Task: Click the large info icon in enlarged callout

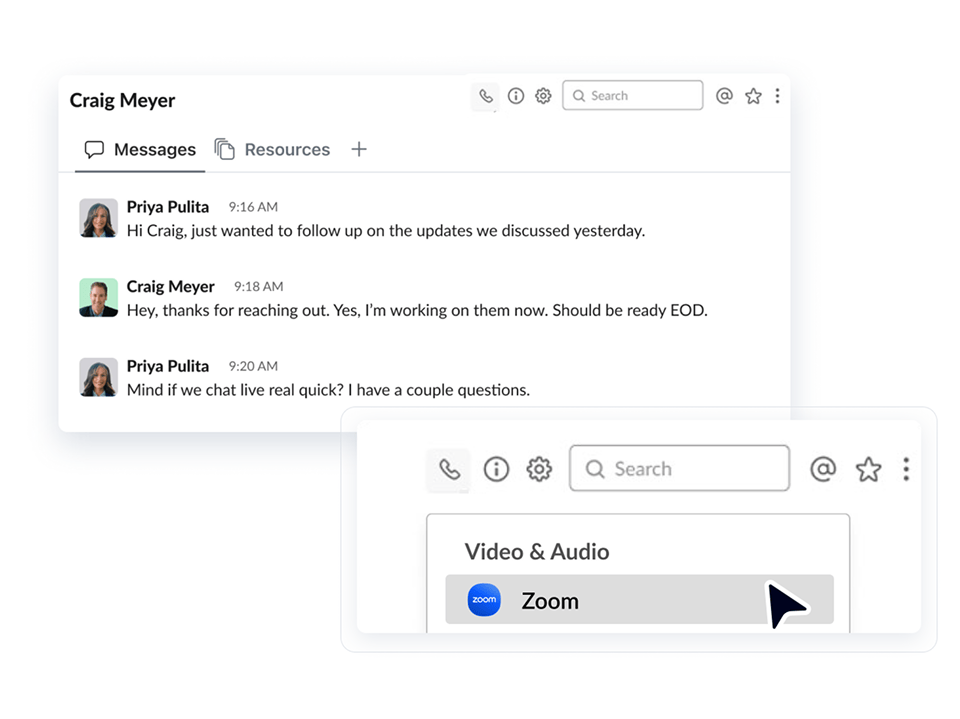Action: click(x=496, y=469)
